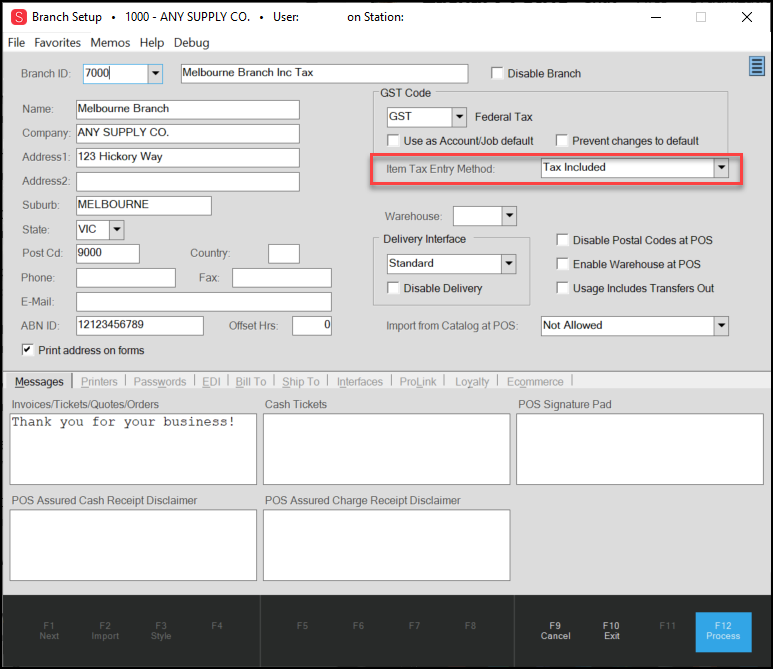This screenshot has width=773, height=669.
Task: Toggle Disable Postal Codes at POS
Action: (562, 240)
